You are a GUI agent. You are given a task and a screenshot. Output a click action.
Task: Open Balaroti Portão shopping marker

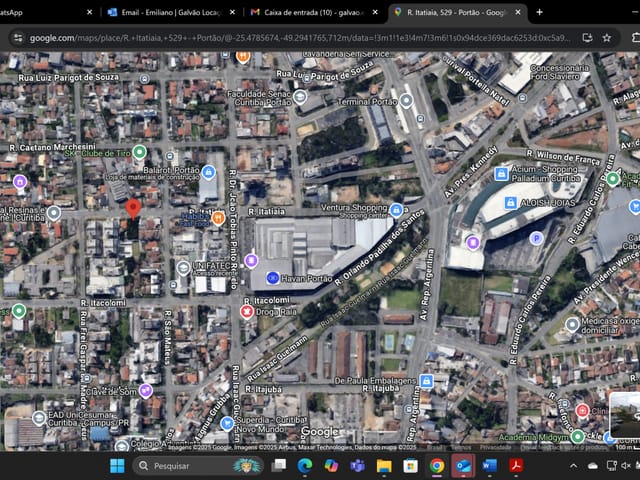click(209, 172)
